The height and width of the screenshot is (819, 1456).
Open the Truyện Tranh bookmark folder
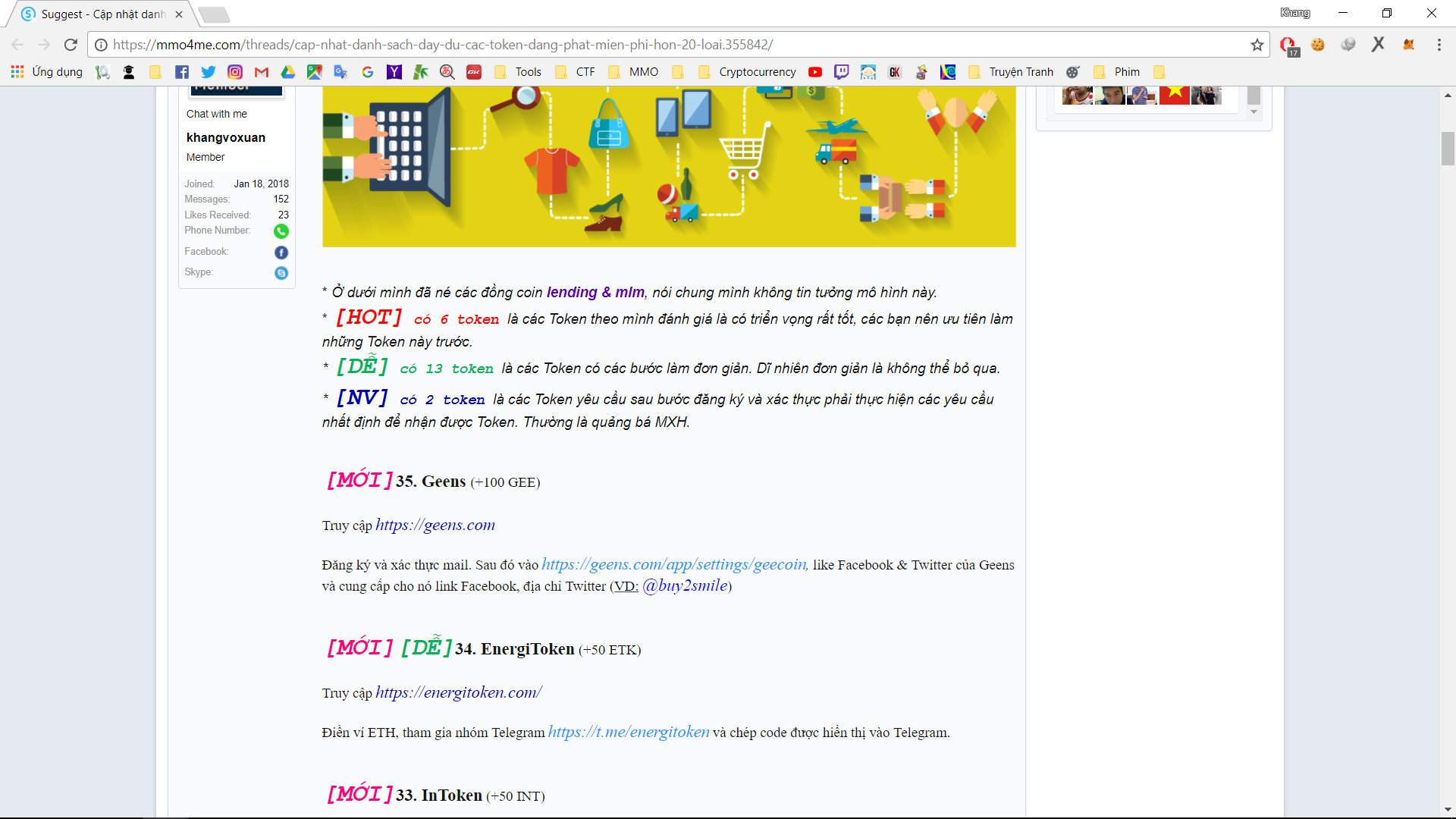point(1012,72)
